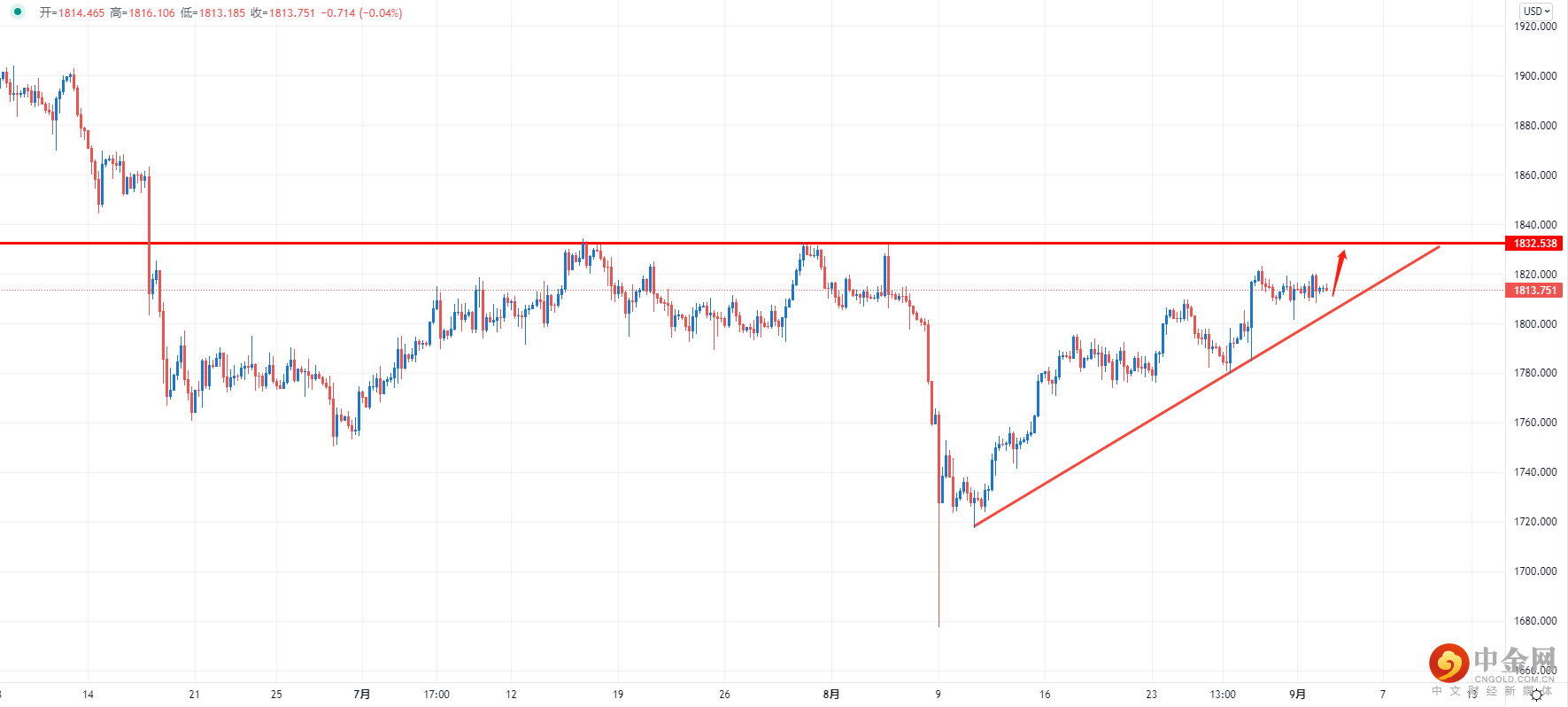Click the 17:00 time axis label
This screenshot has width=1568, height=707.
coord(436,695)
